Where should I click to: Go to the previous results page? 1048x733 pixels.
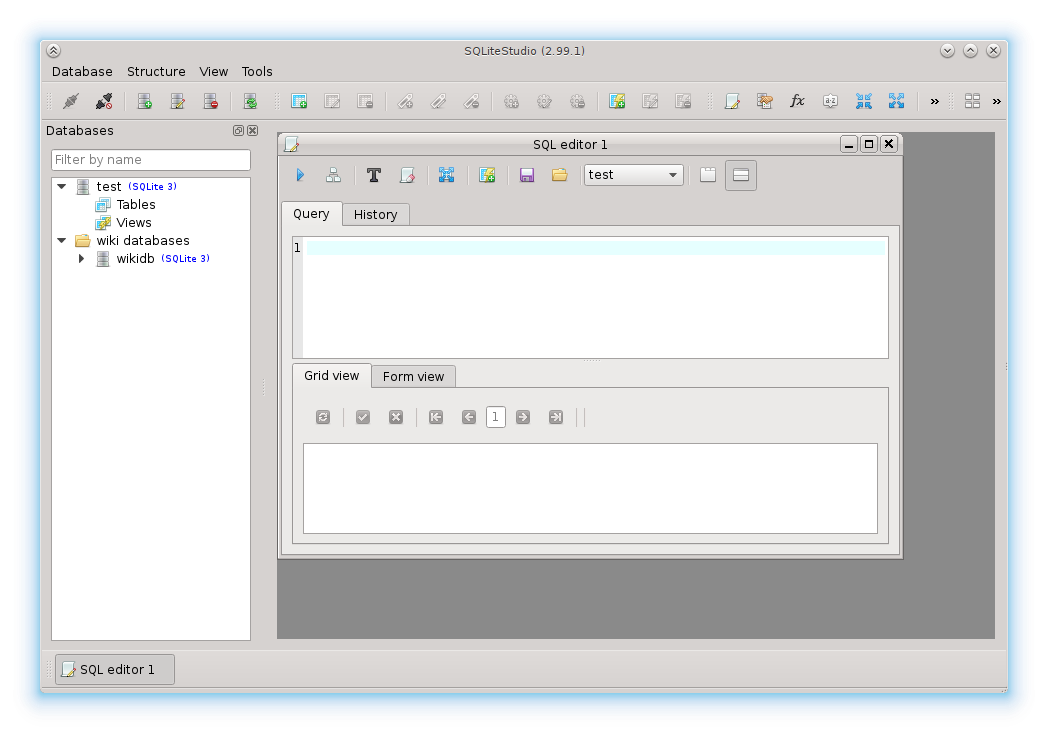[x=469, y=417]
